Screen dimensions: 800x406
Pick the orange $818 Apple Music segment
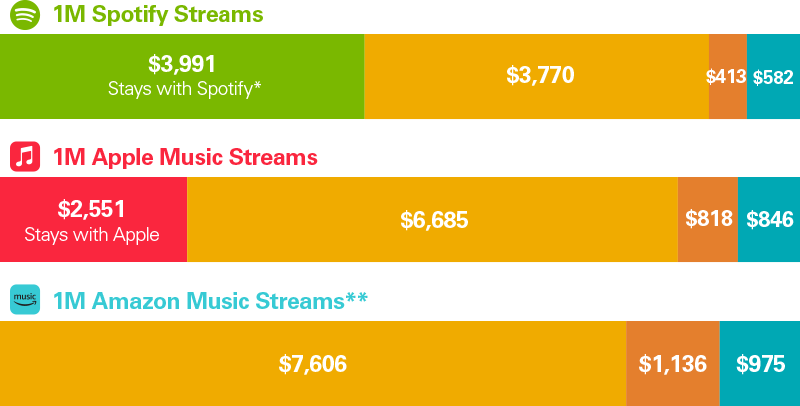(x=708, y=220)
